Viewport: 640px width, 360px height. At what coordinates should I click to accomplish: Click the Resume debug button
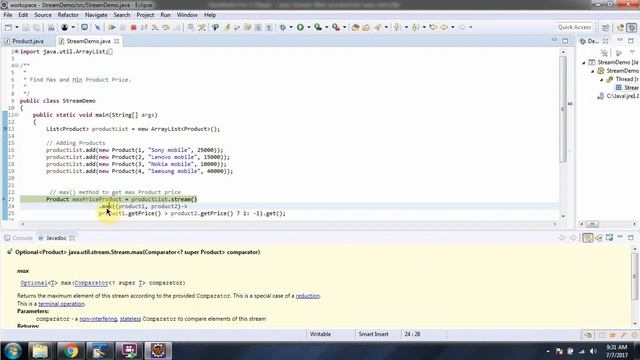(111, 27)
